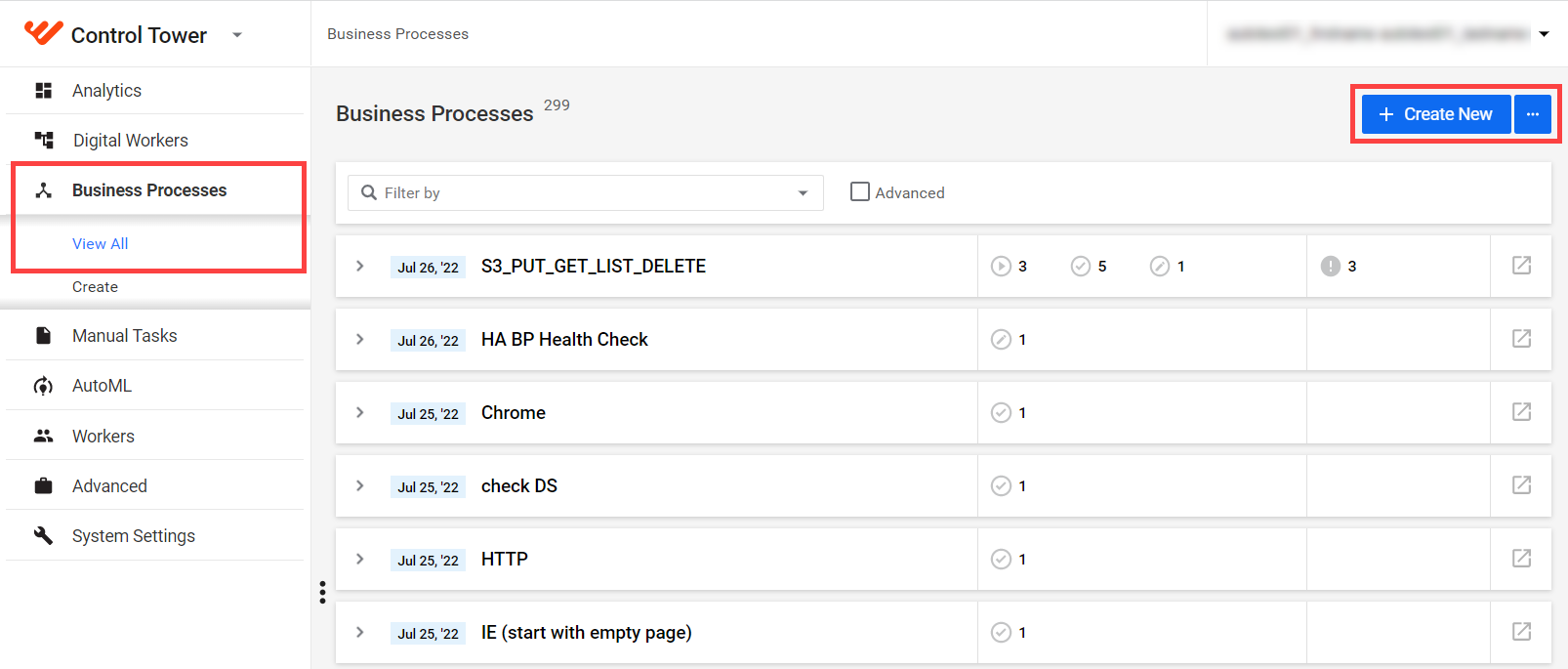1568x669 pixels.
Task: View failed runs alert icon for S3_PUT_GET_LIST_DELETE
Action: (1330, 266)
